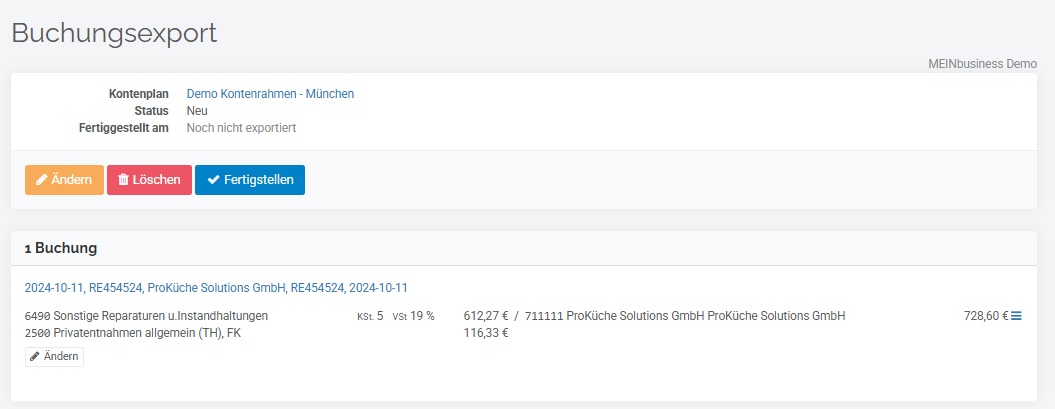1055x409 pixels.
Task: Select the text 6490 Sonstige Reparaturen u.Instandhaltungen
Action: (146, 315)
